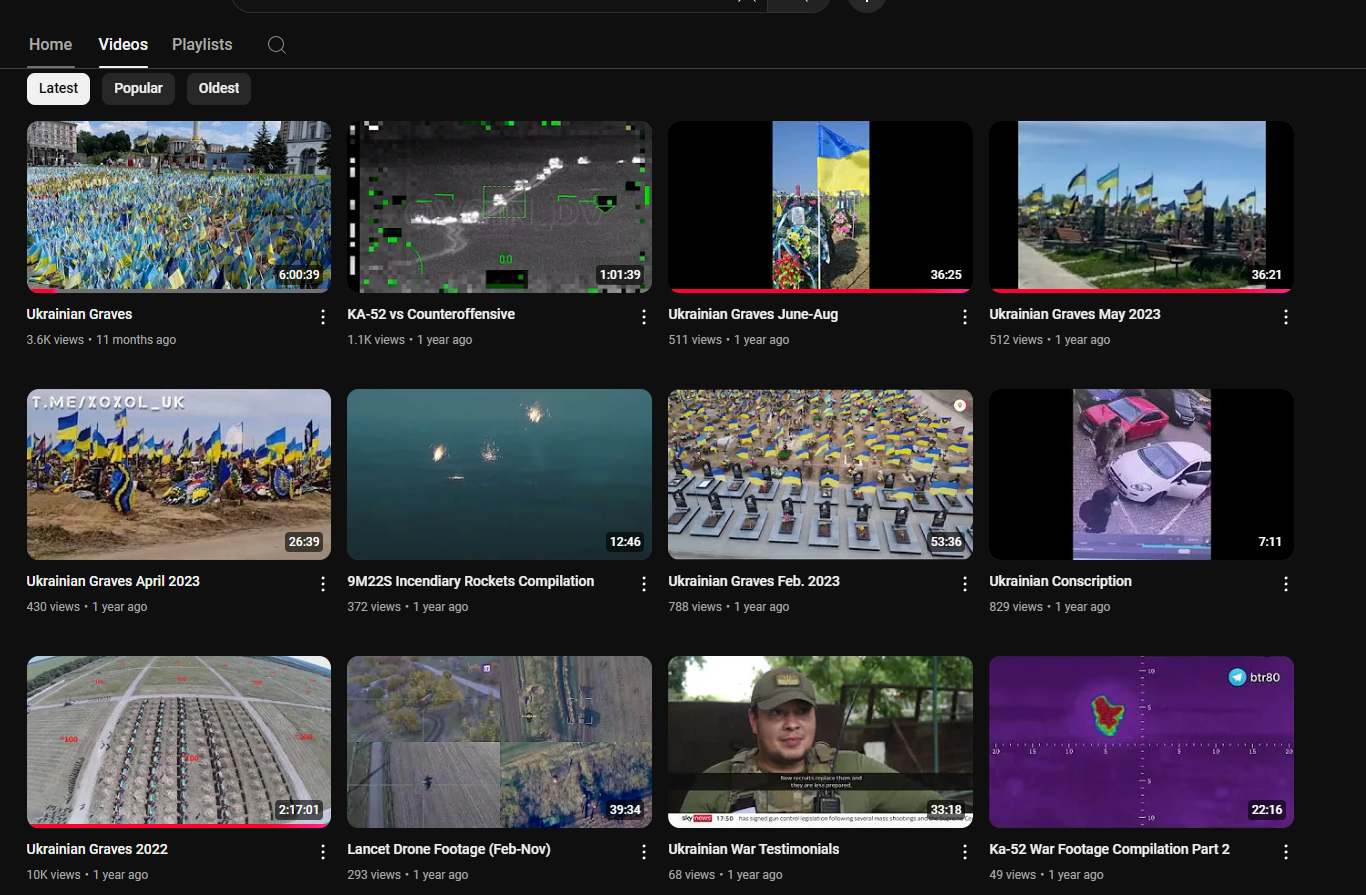Click the Ukrainian Graves June-Aug thumbnail

[820, 207]
